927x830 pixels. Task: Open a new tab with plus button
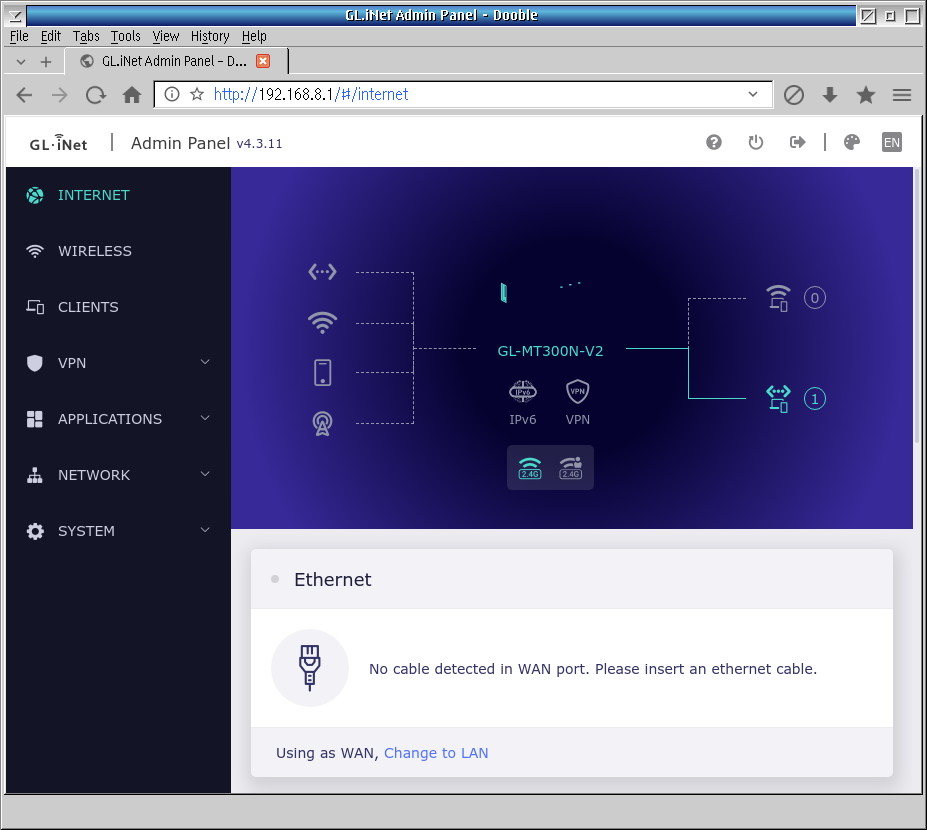(x=46, y=62)
